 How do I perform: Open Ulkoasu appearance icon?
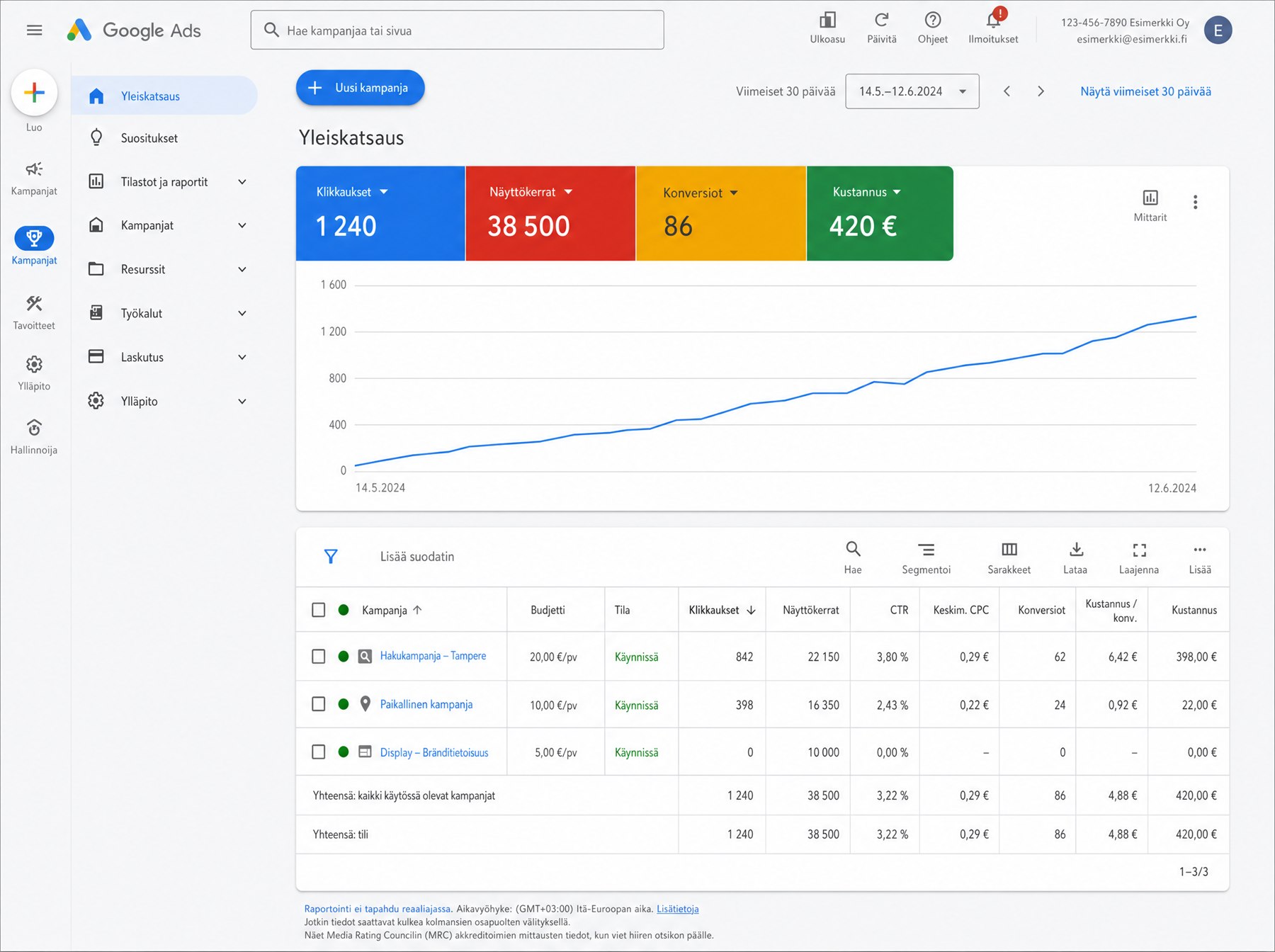827,20
